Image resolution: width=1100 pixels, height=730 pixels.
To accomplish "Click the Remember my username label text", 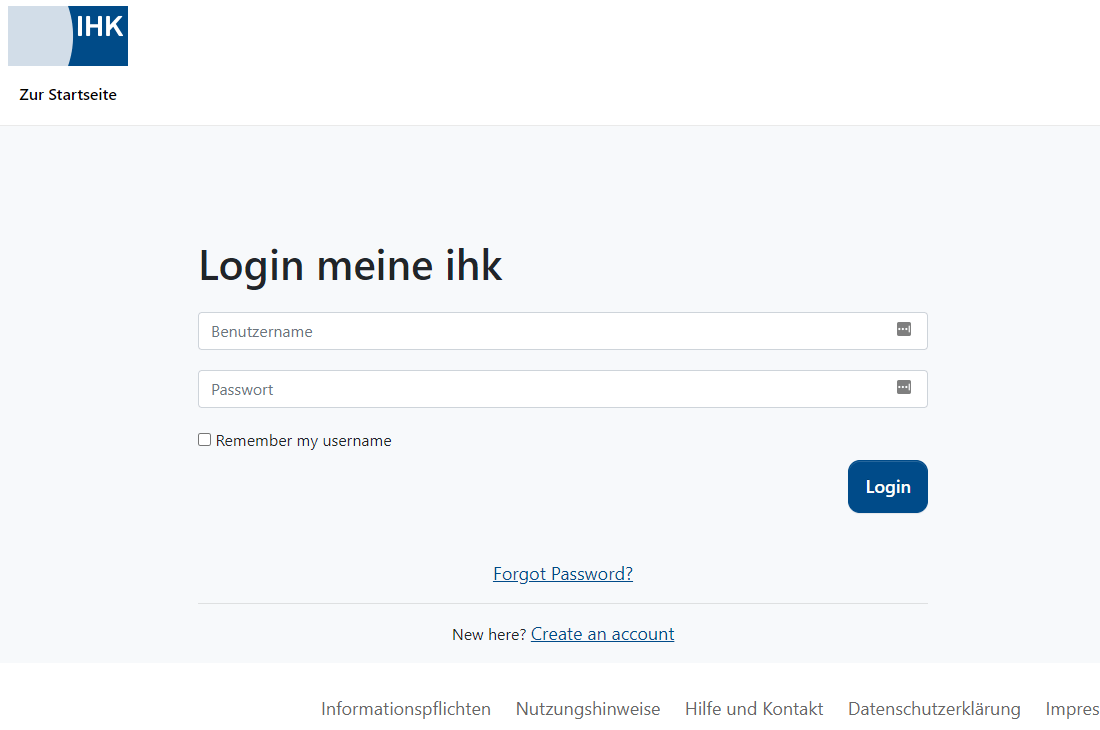I will pos(304,440).
